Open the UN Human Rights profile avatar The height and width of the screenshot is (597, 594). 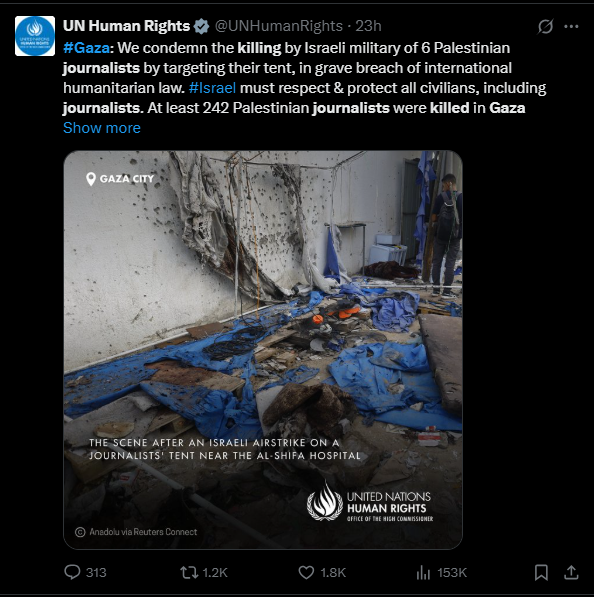point(35,36)
